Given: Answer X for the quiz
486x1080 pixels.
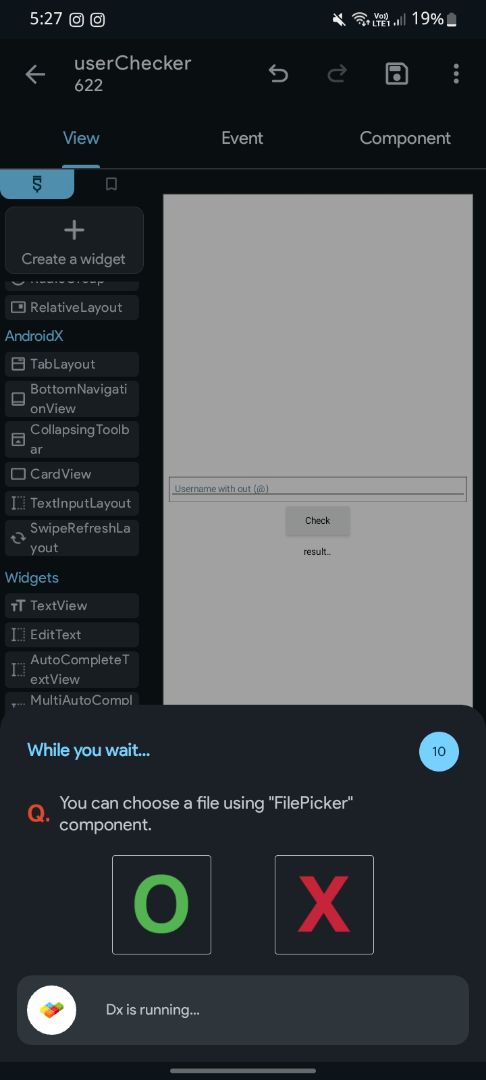Looking at the screenshot, I should click(x=324, y=905).
